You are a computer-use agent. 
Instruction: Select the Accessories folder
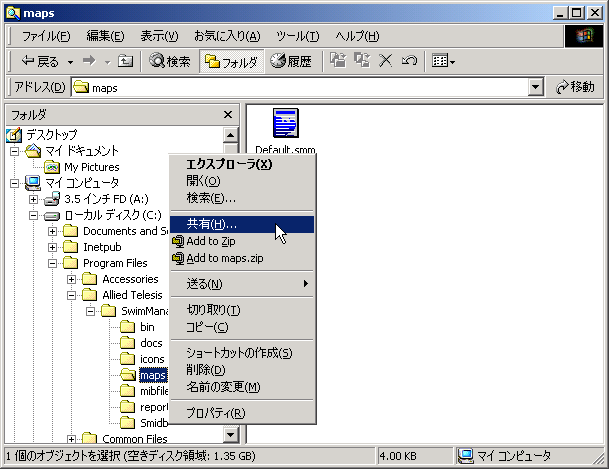(130, 279)
